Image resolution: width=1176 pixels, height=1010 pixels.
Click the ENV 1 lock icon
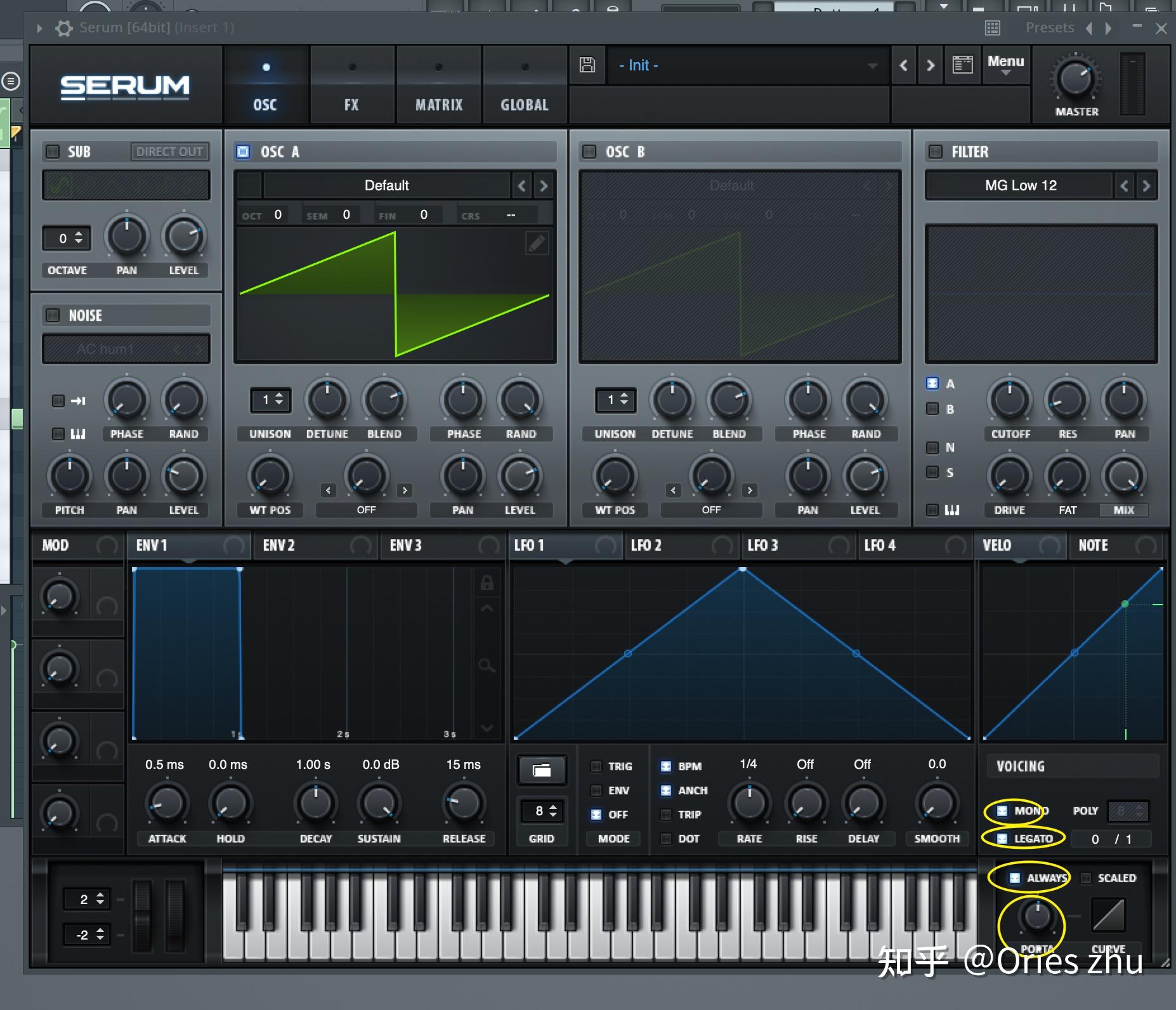(x=487, y=582)
